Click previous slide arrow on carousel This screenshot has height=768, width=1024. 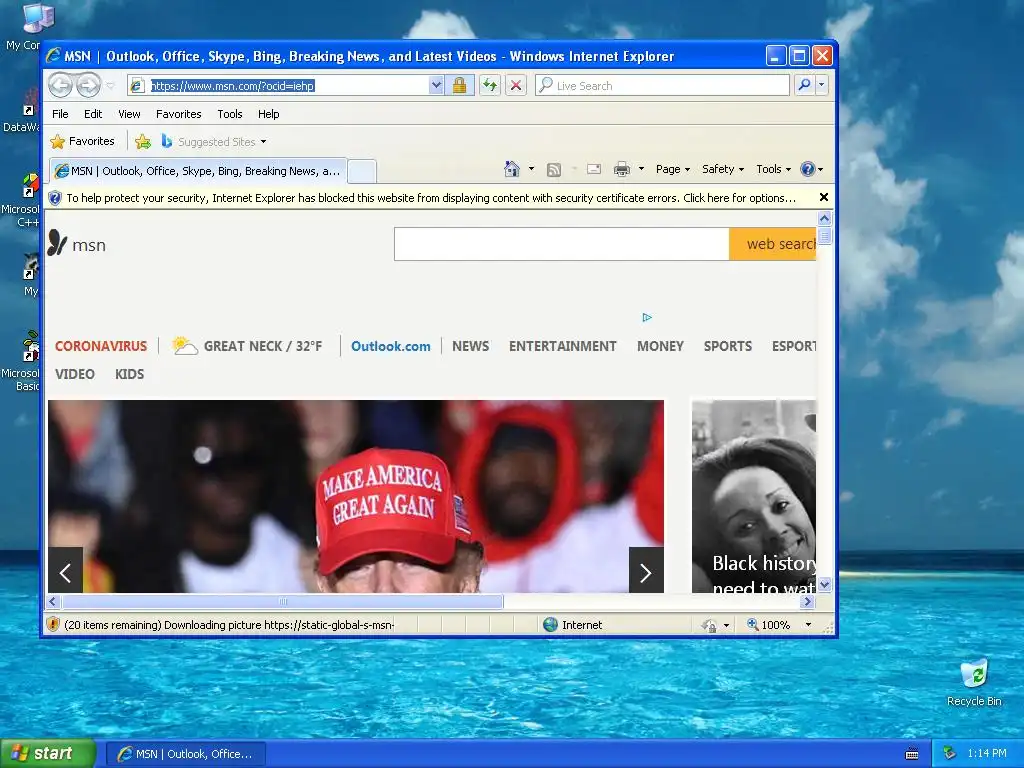65,571
